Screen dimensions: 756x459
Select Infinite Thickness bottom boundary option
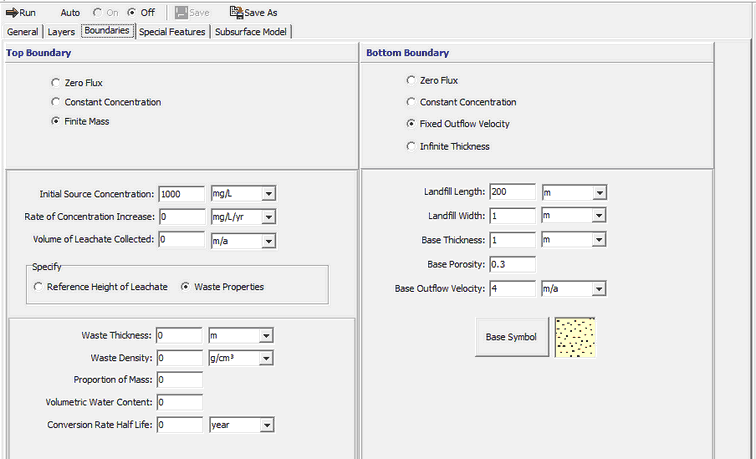(x=411, y=146)
